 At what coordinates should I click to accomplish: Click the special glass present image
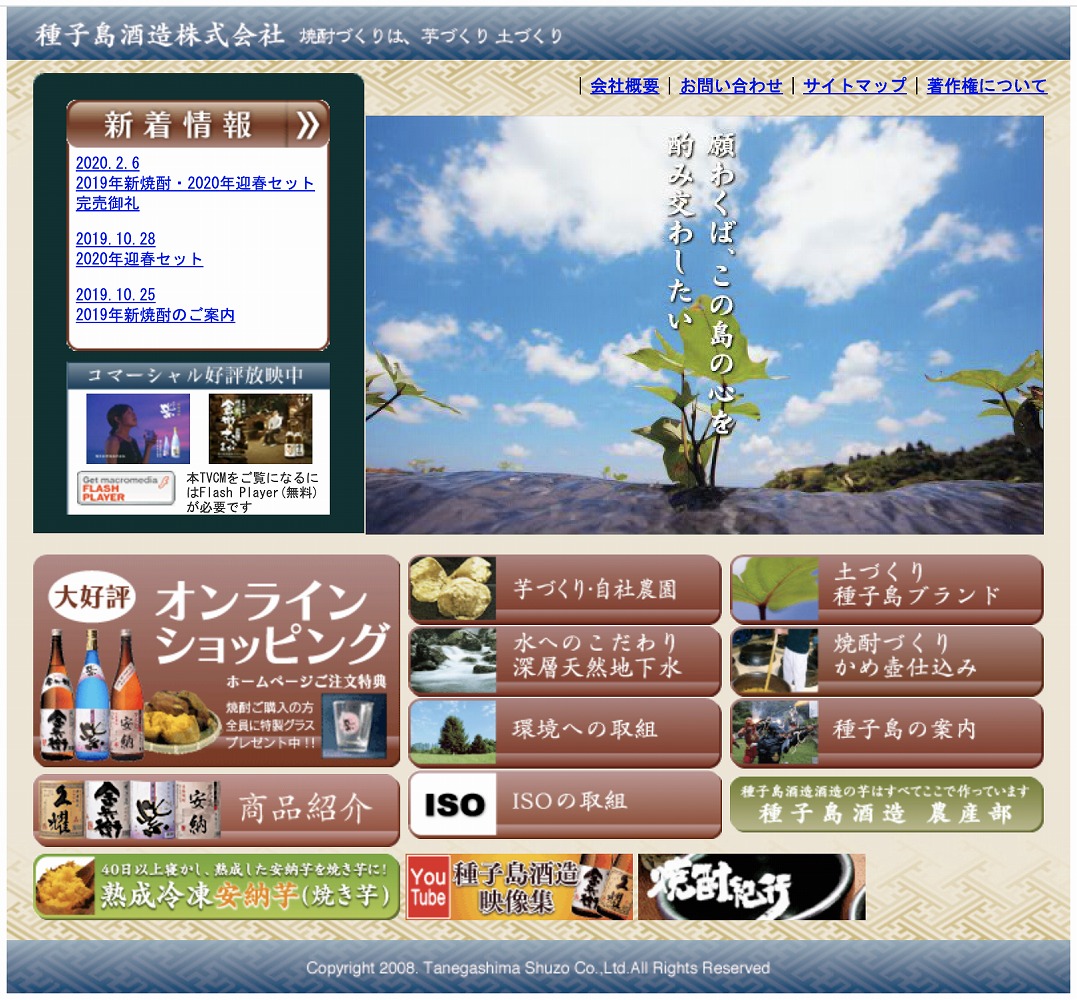[x=354, y=725]
